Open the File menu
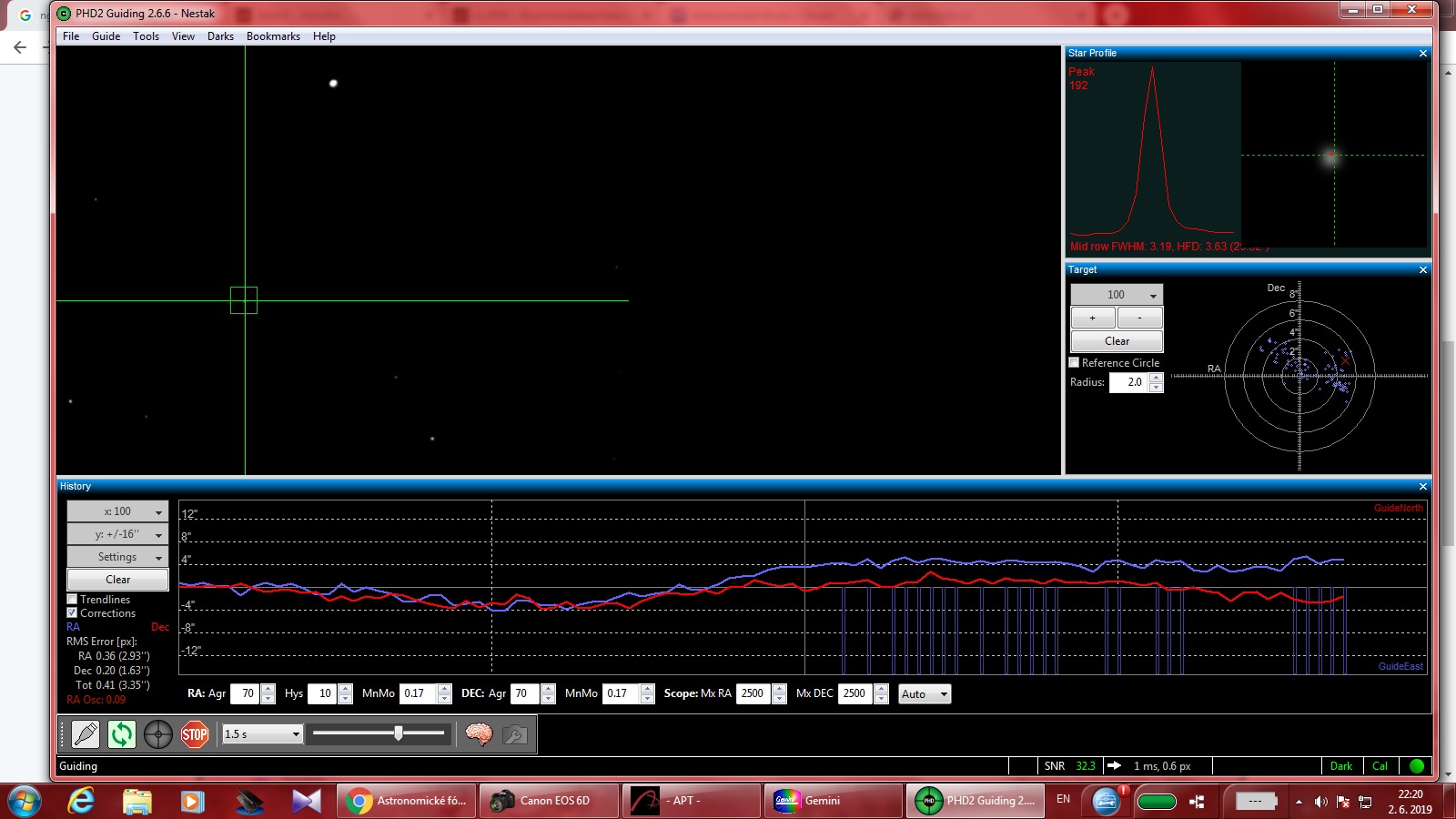The image size is (1456, 819). pyautogui.click(x=71, y=36)
